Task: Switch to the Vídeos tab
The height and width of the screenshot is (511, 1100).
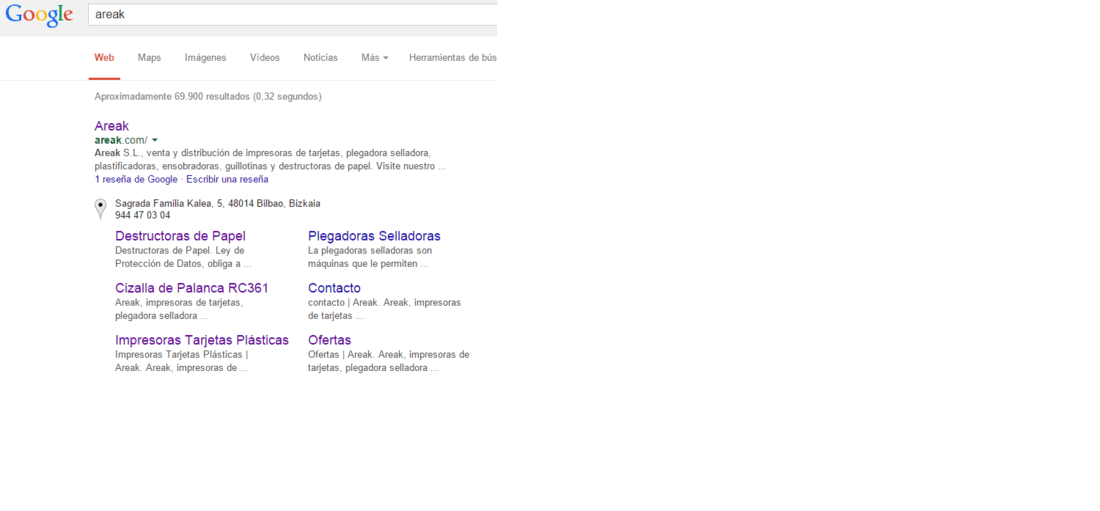Action: [x=264, y=58]
